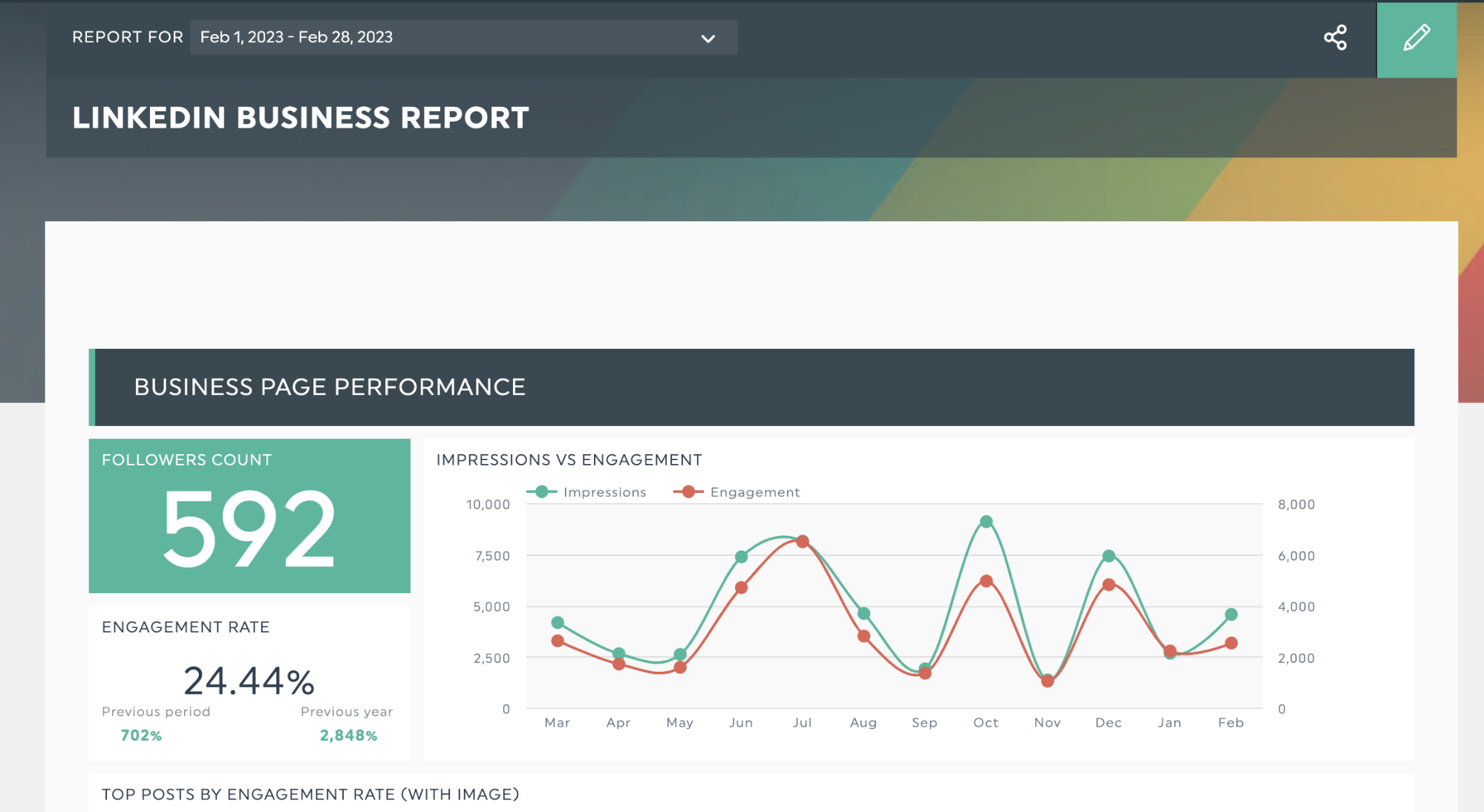This screenshot has width=1484, height=812.
Task: Click the Feb impressions data point
Action: pyautogui.click(x=1231, y=615)
